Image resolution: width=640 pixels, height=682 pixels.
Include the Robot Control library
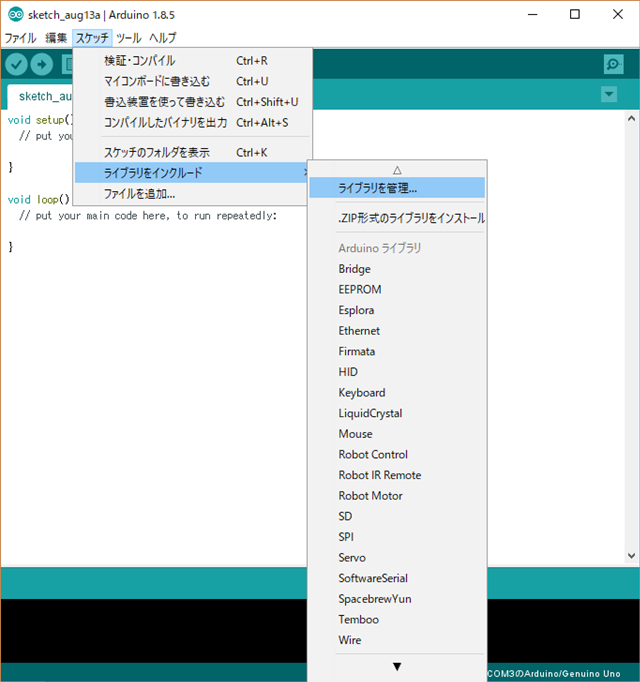(397, 455)
